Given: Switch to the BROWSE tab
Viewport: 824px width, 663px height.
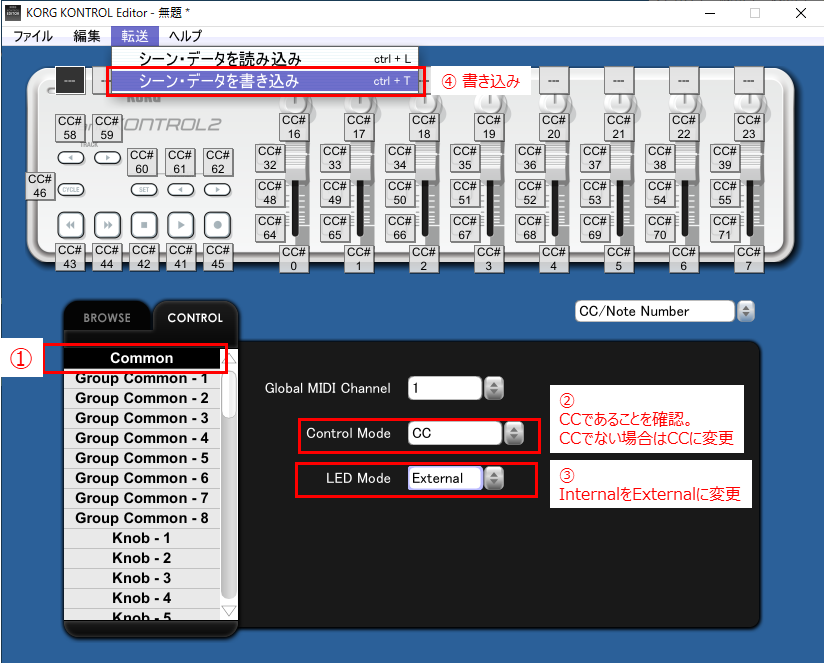Looking at the screenshot, I should [x=107, y=318].
